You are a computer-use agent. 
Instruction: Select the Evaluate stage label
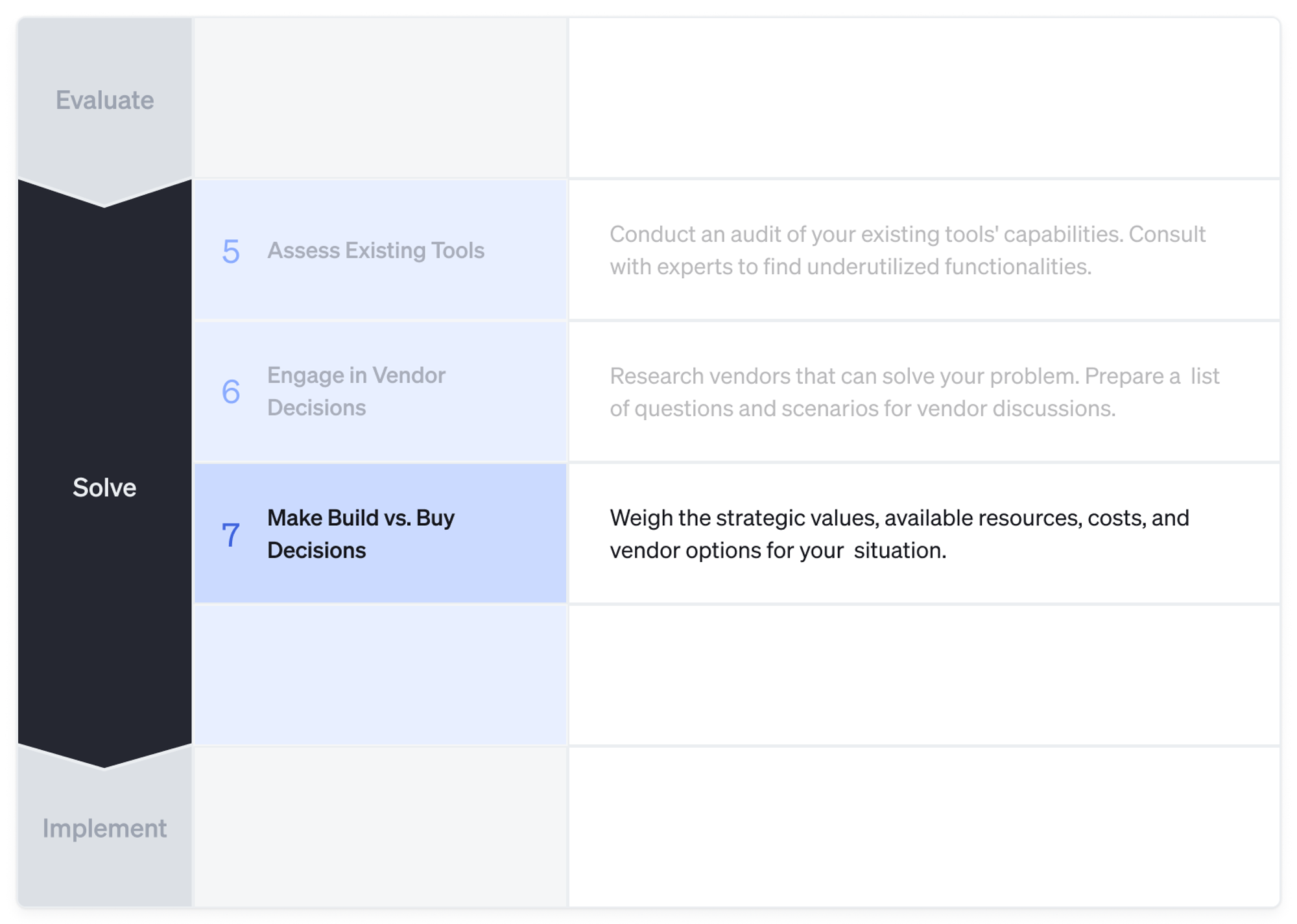(x=104, y=100)
